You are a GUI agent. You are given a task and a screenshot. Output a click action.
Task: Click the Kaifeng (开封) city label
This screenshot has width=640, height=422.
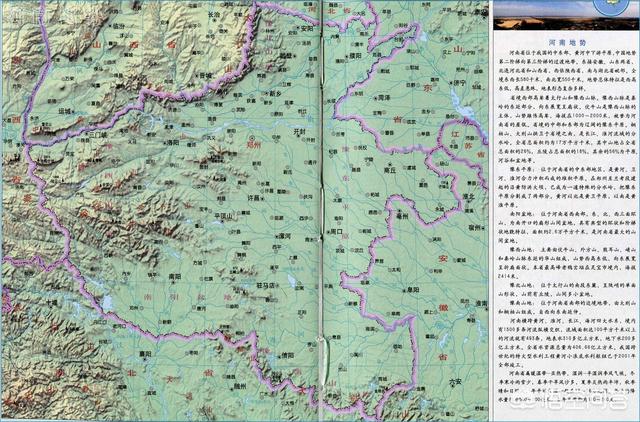click(299, 132)
